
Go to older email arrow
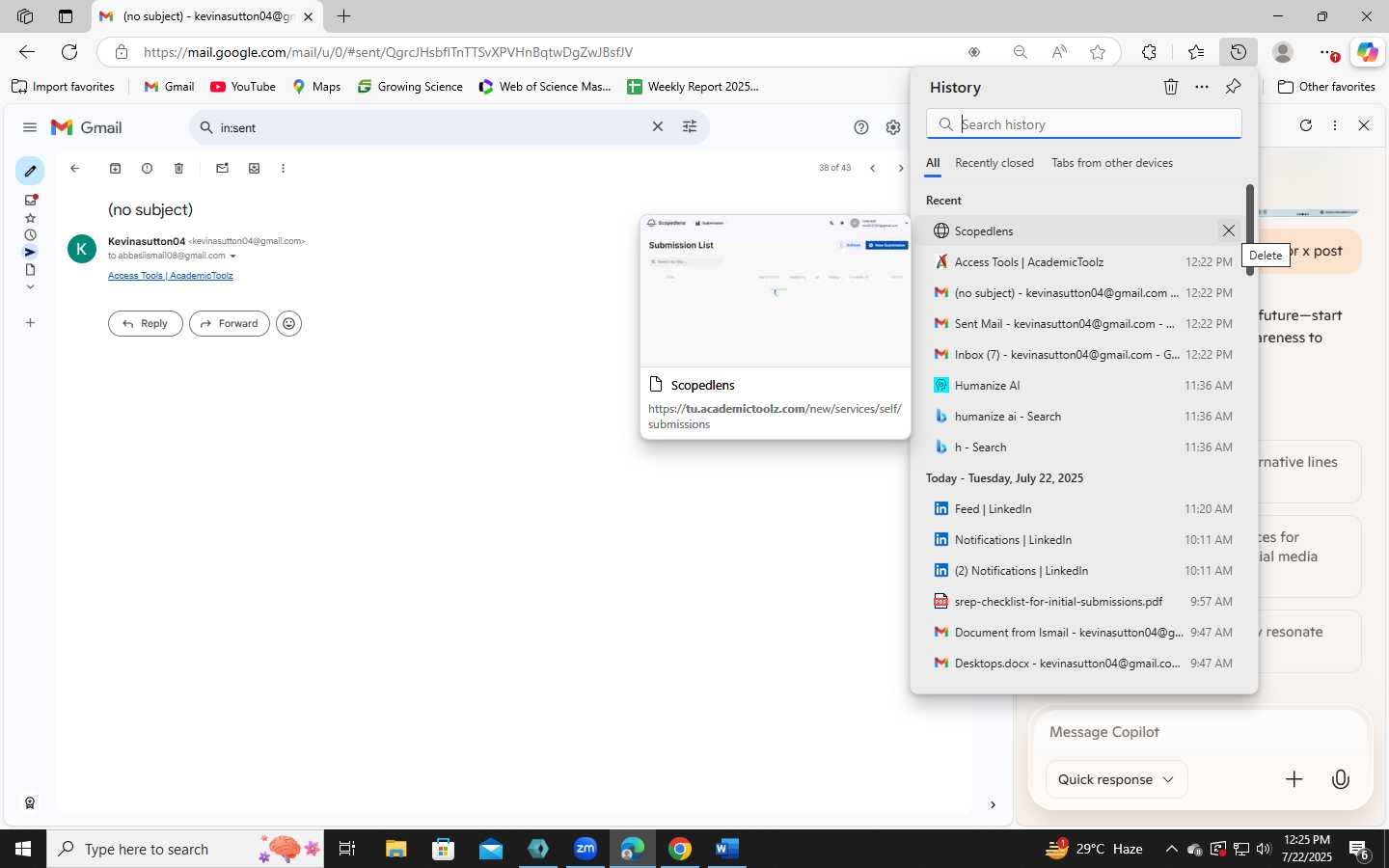901,168
